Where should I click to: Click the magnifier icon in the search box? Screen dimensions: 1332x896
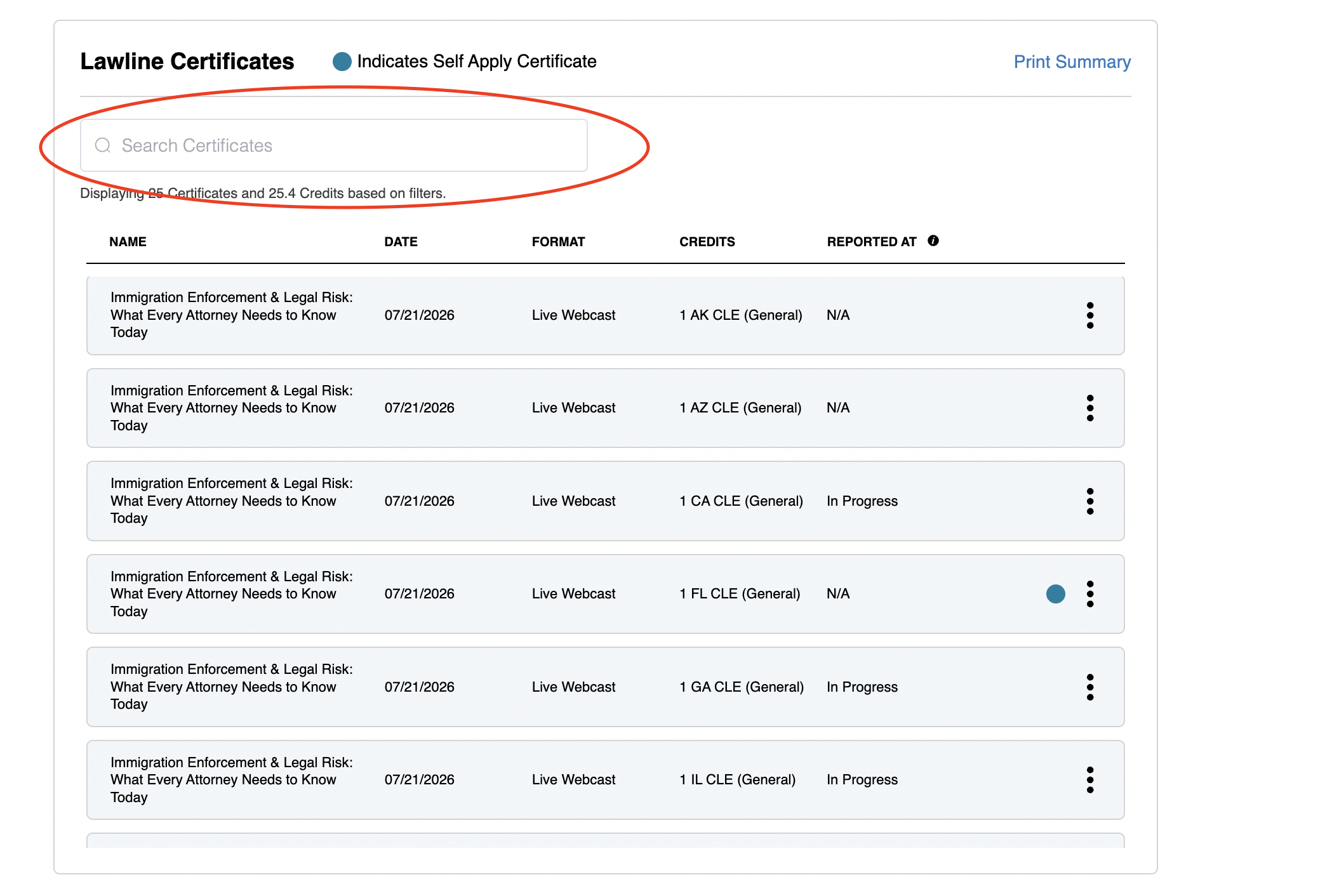(x=103, y=145)
